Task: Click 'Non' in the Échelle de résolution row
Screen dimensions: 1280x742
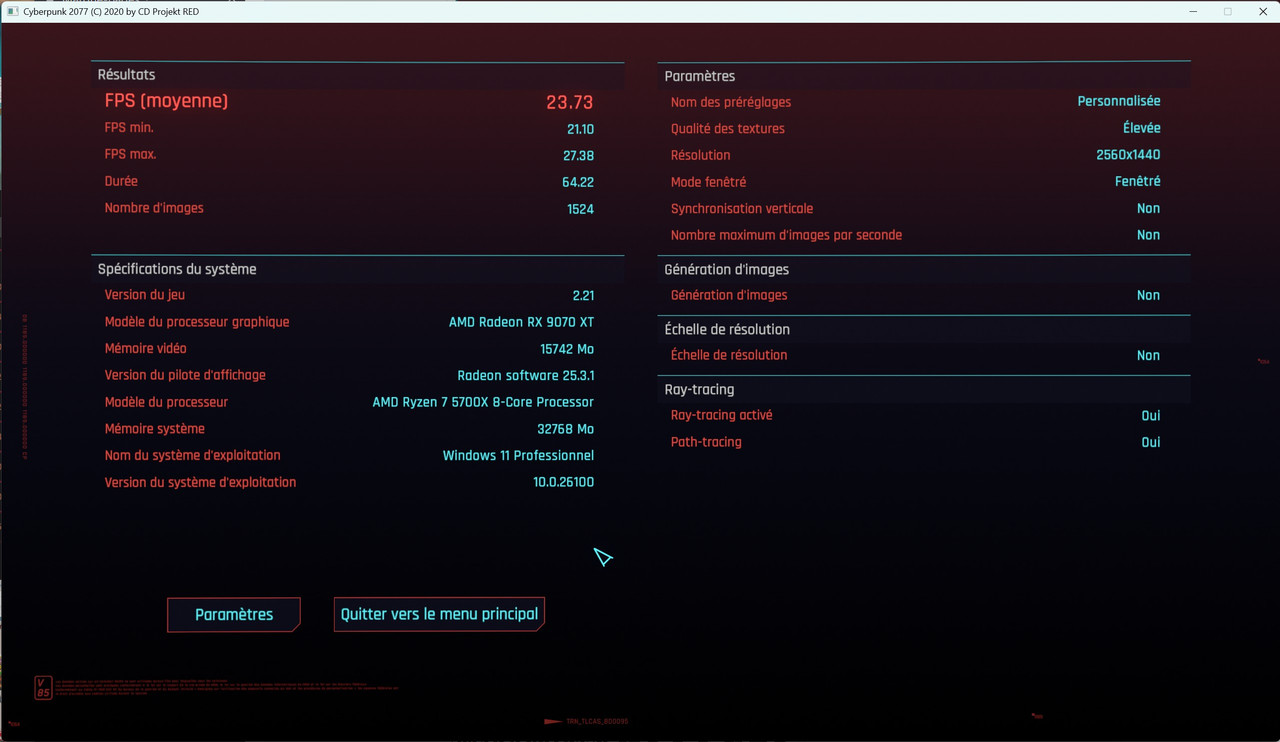Action: click(x=1148, y=355)
